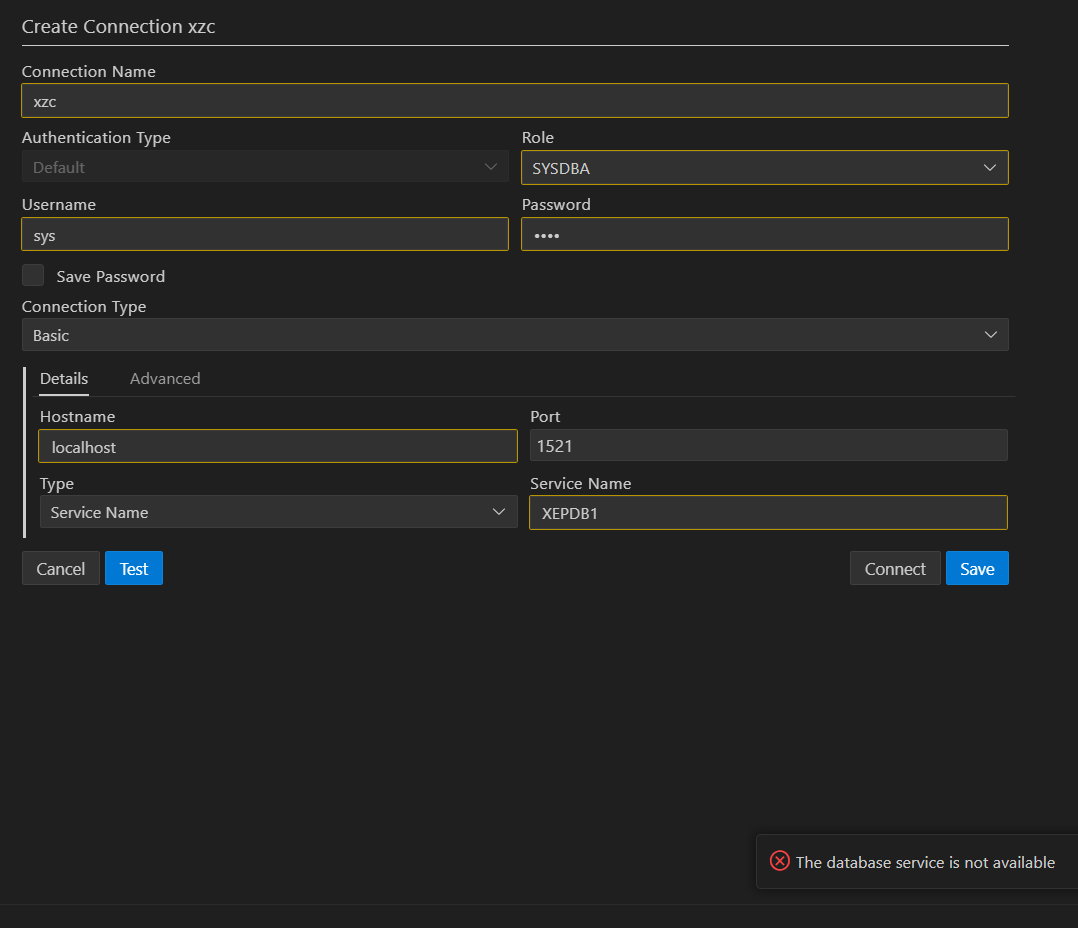Click the disabled Authentication Type chevron
The width and height of the screenshot is (1078, 928).
coord(490,167)
